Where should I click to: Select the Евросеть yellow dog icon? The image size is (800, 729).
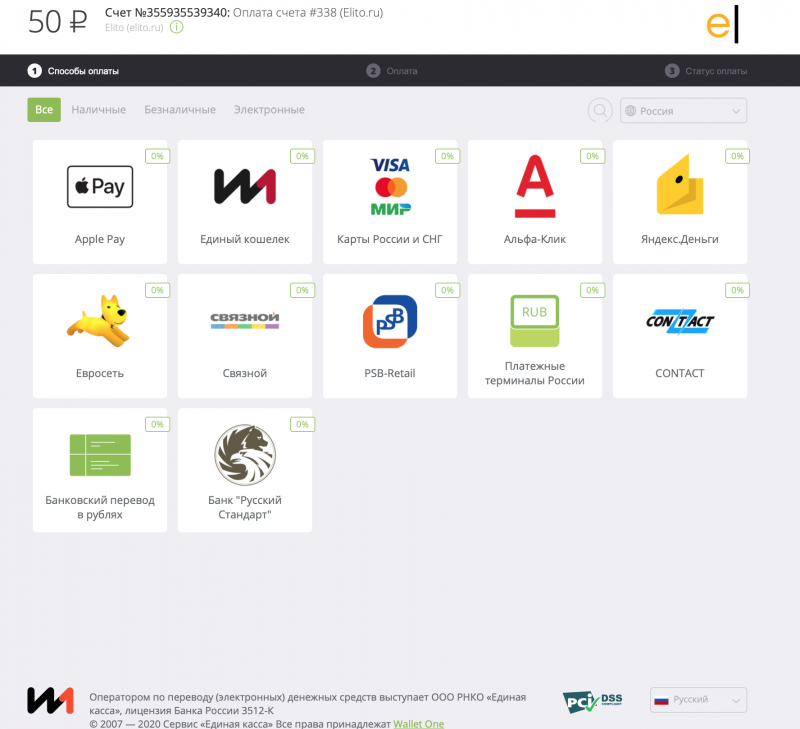[98, 321]
